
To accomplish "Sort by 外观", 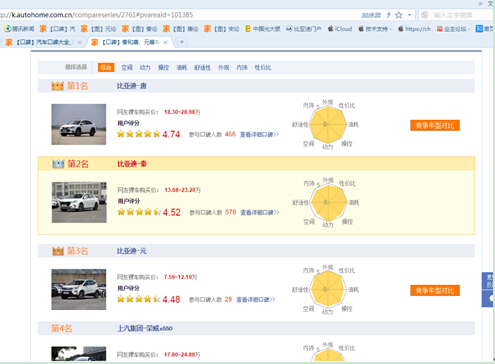I will (224, 68).
